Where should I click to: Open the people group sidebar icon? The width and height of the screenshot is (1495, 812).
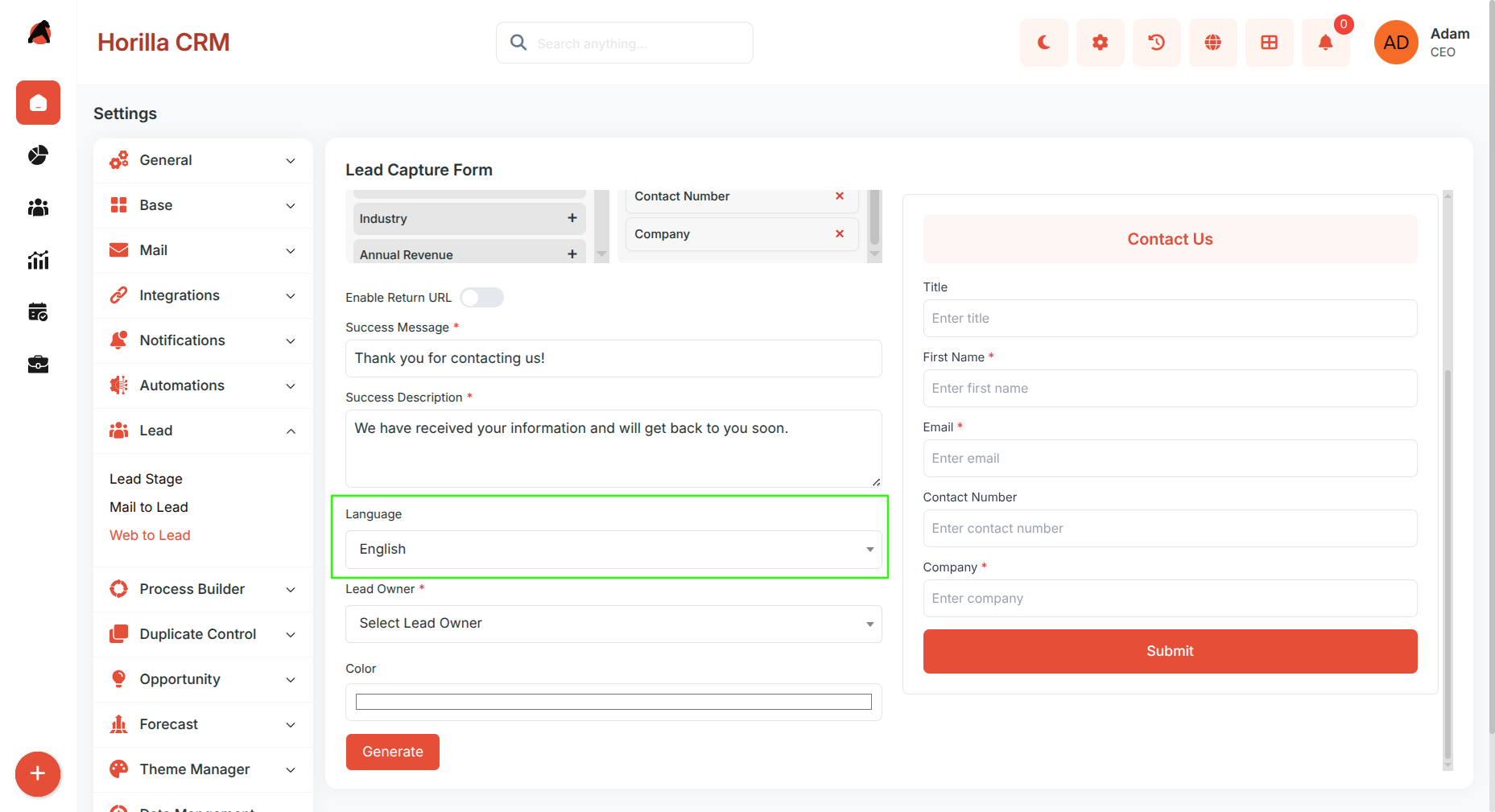(38, 208)
